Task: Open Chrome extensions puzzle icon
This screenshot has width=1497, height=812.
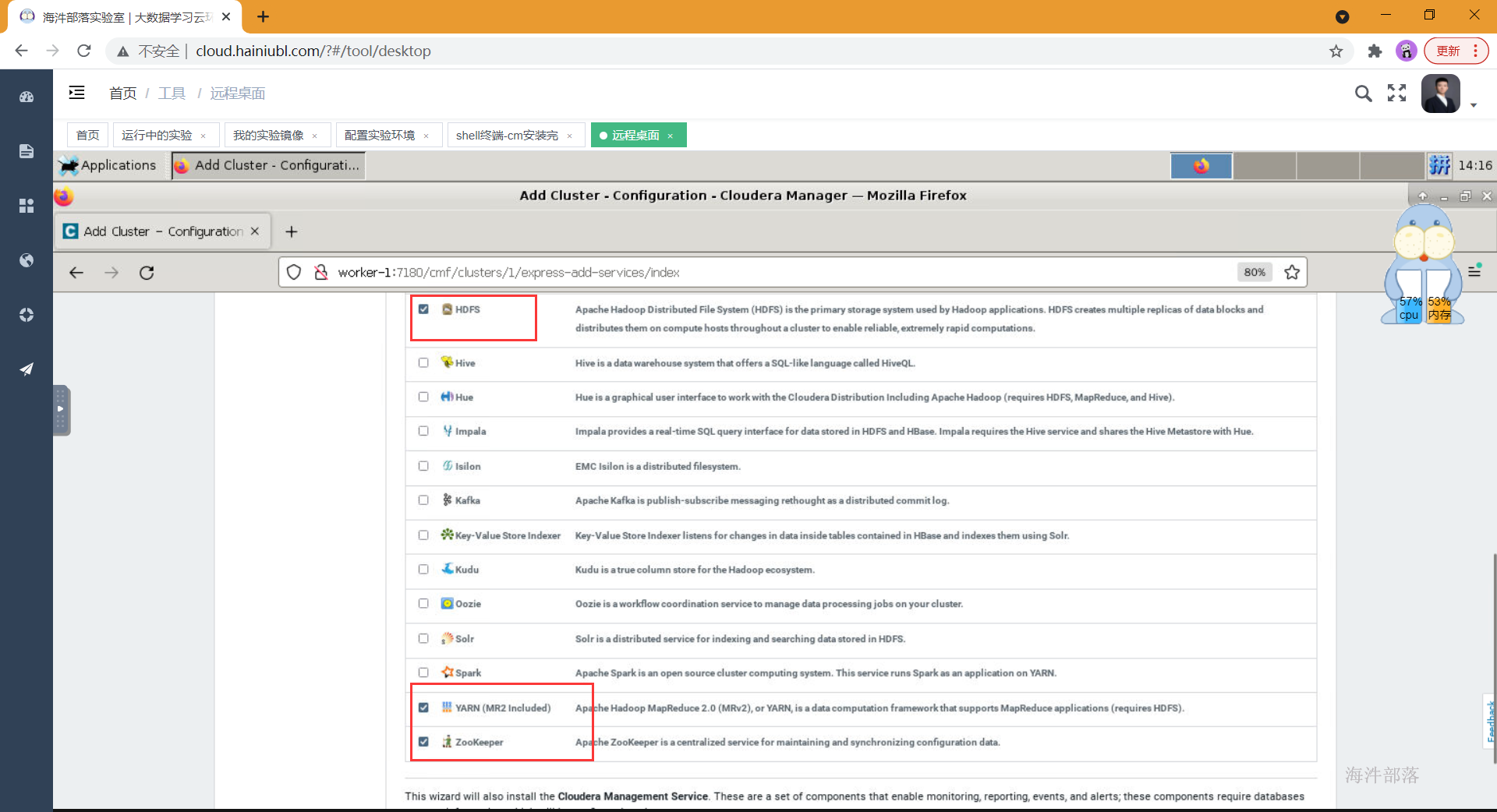Action: [x=1375, y=51]
